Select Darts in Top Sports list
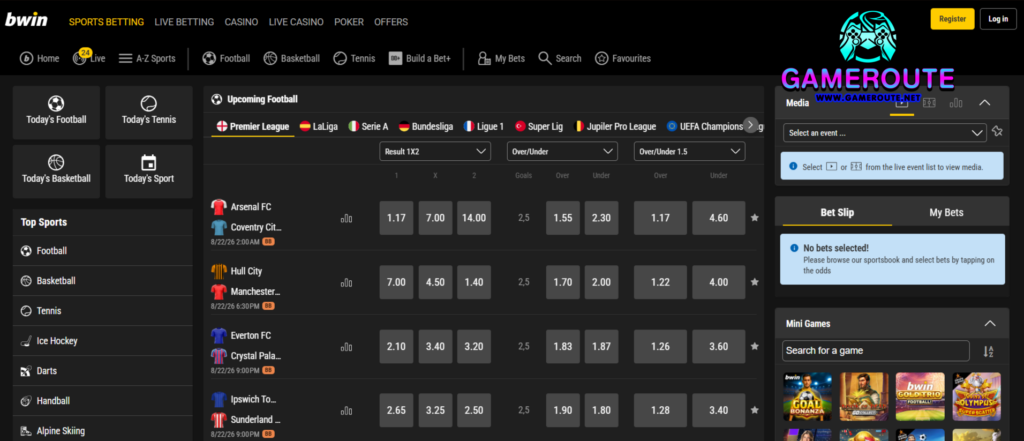 103,371
